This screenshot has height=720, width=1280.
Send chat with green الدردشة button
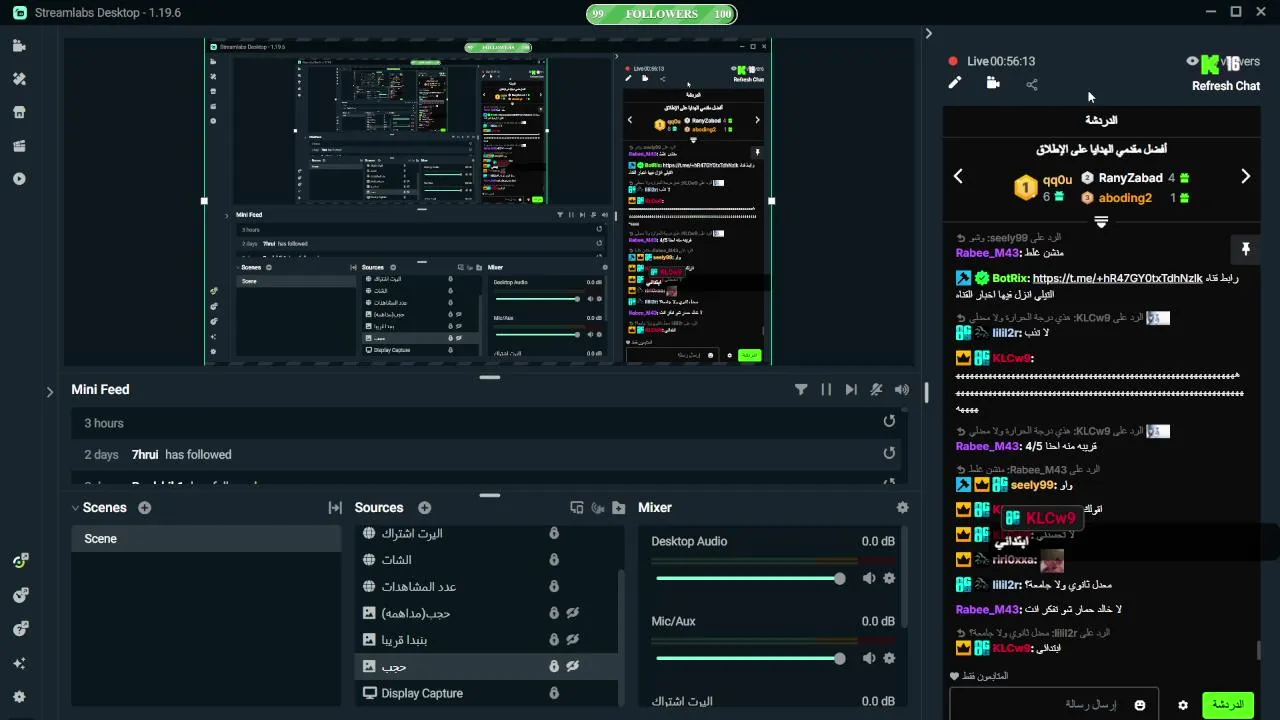pyautogui.click(x=1227, y=705)
